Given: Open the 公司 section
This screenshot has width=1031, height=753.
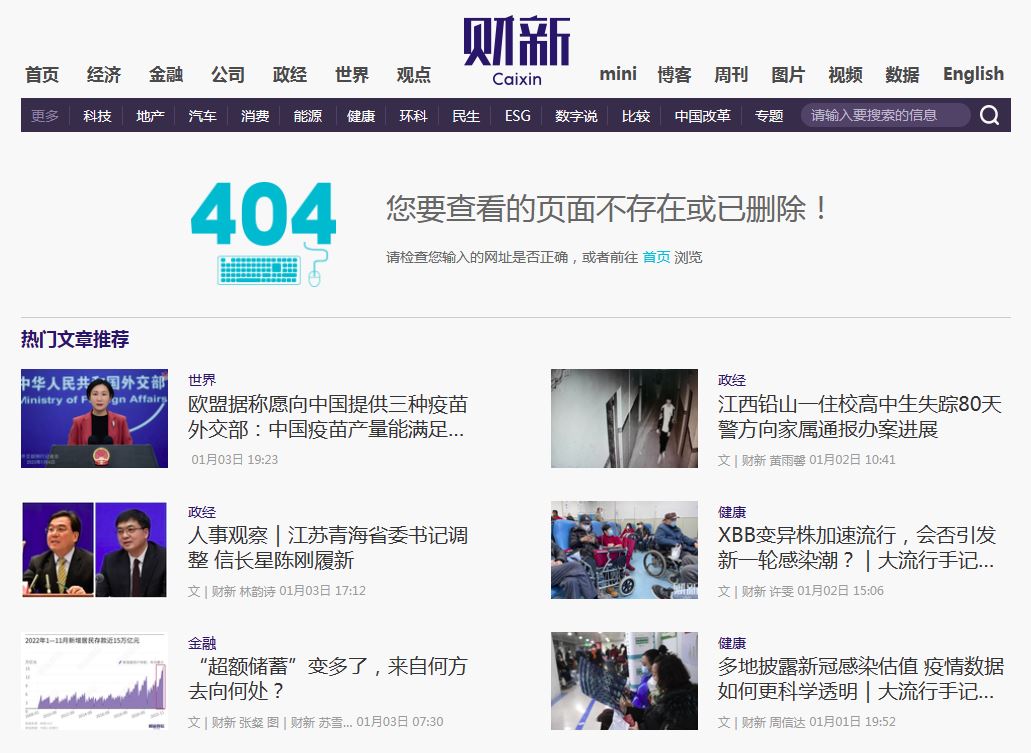Looking at the screenshot, I should [x=228, y=74].
